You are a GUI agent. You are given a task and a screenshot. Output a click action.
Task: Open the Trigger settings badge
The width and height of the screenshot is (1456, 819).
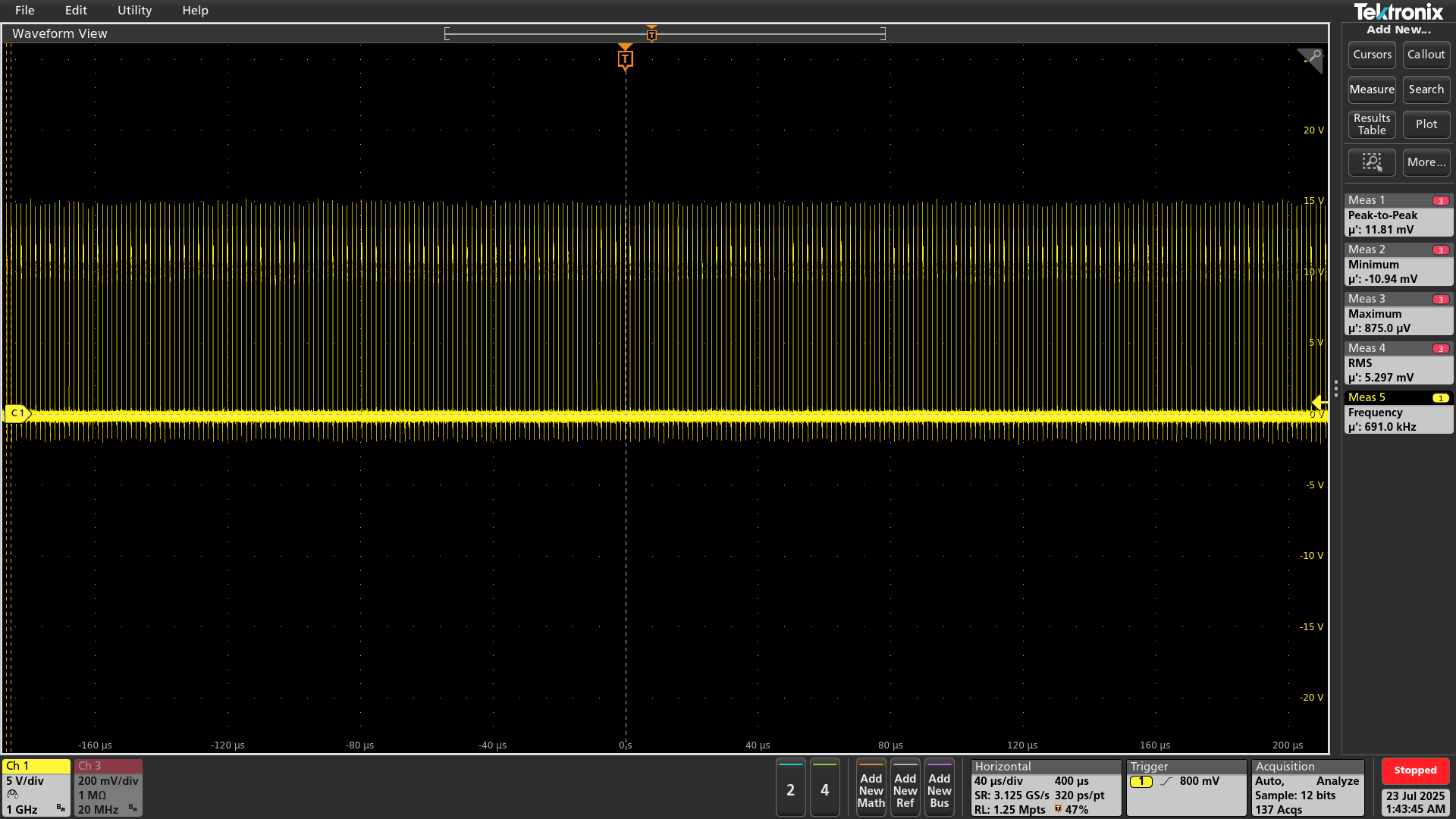click(1185, 787)
